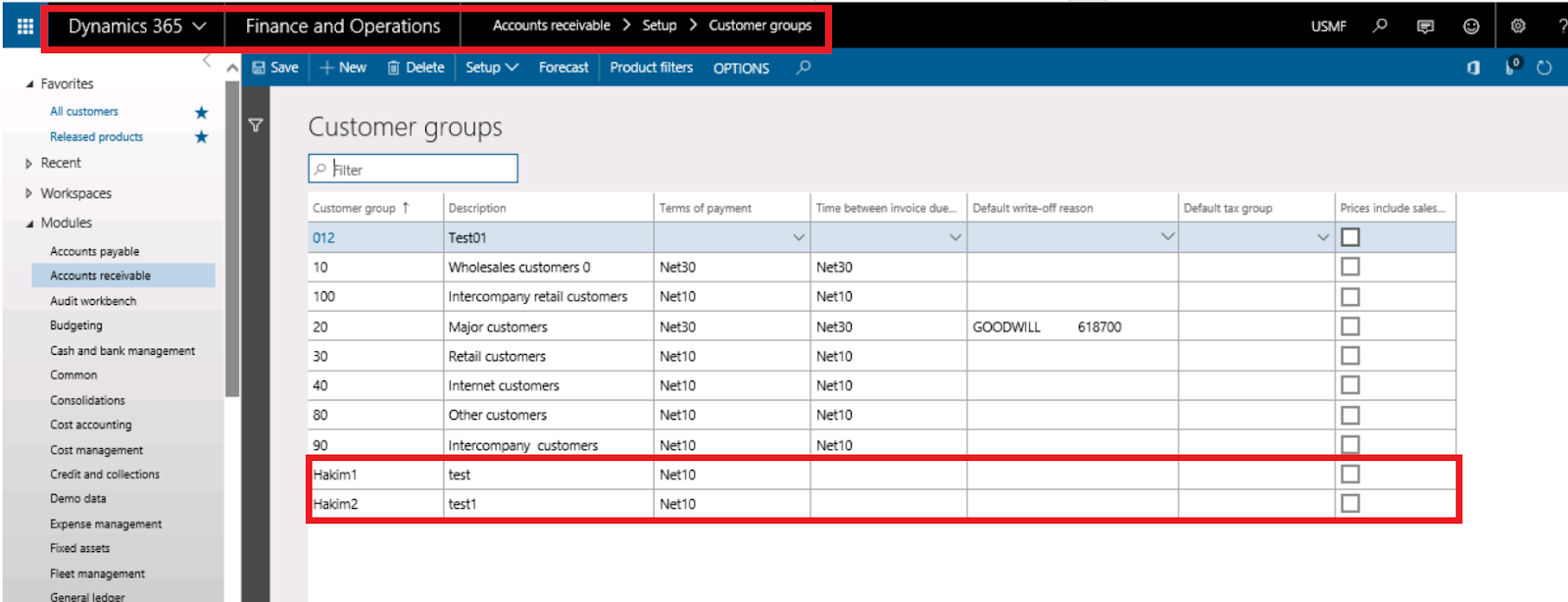Click navigation pane vertical scrollbar
This screenshot has width=1568, height=602.
[232, 239]
